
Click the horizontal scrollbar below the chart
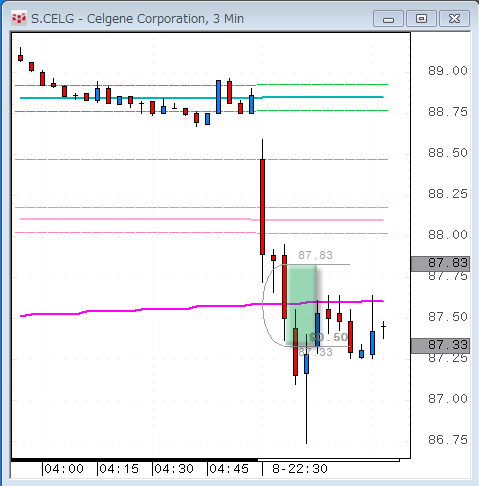click(x=205, y=460)
